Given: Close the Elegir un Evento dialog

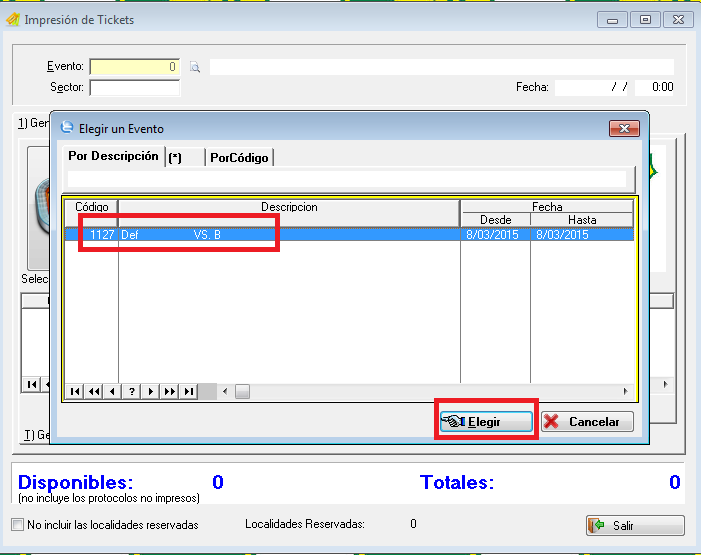Looking at the screenshot, I should pos(624,128).
